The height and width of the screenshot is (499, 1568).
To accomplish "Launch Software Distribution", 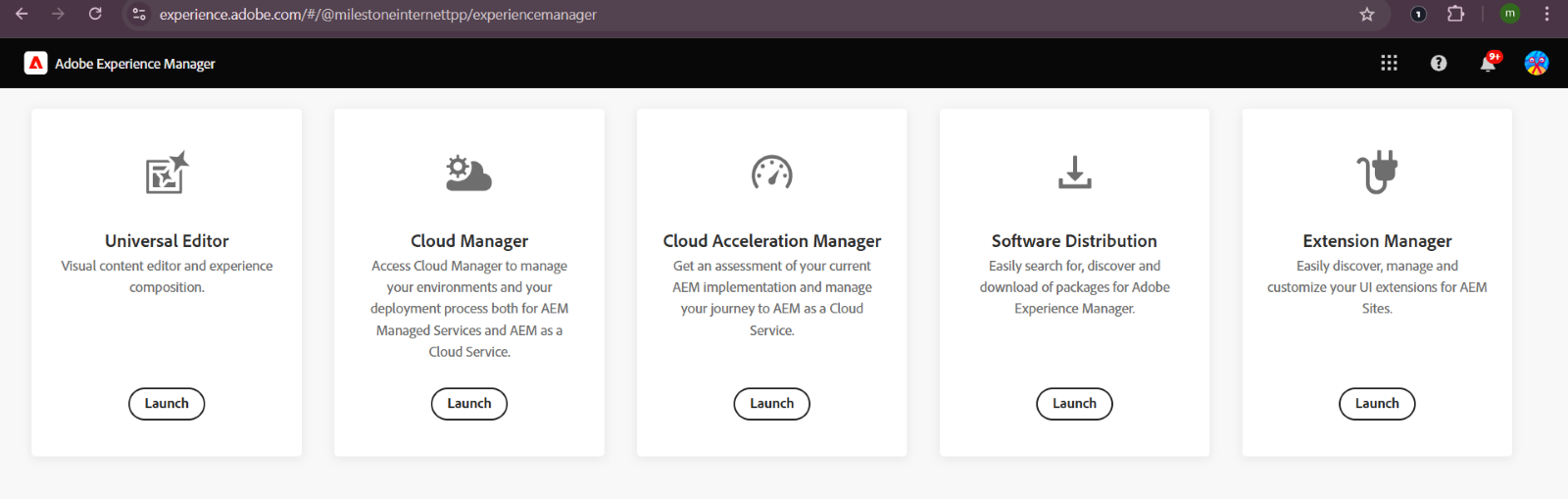I will [x=1074, y=404].
